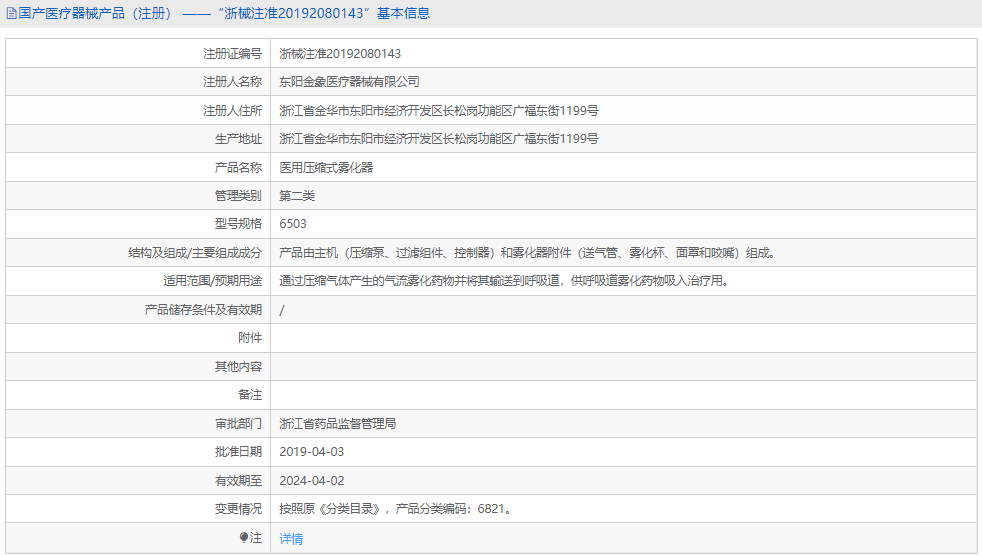This screenshot has height=556, width=982.
Task: Click the 其他内容 label
Action: (x=238, y=367)
